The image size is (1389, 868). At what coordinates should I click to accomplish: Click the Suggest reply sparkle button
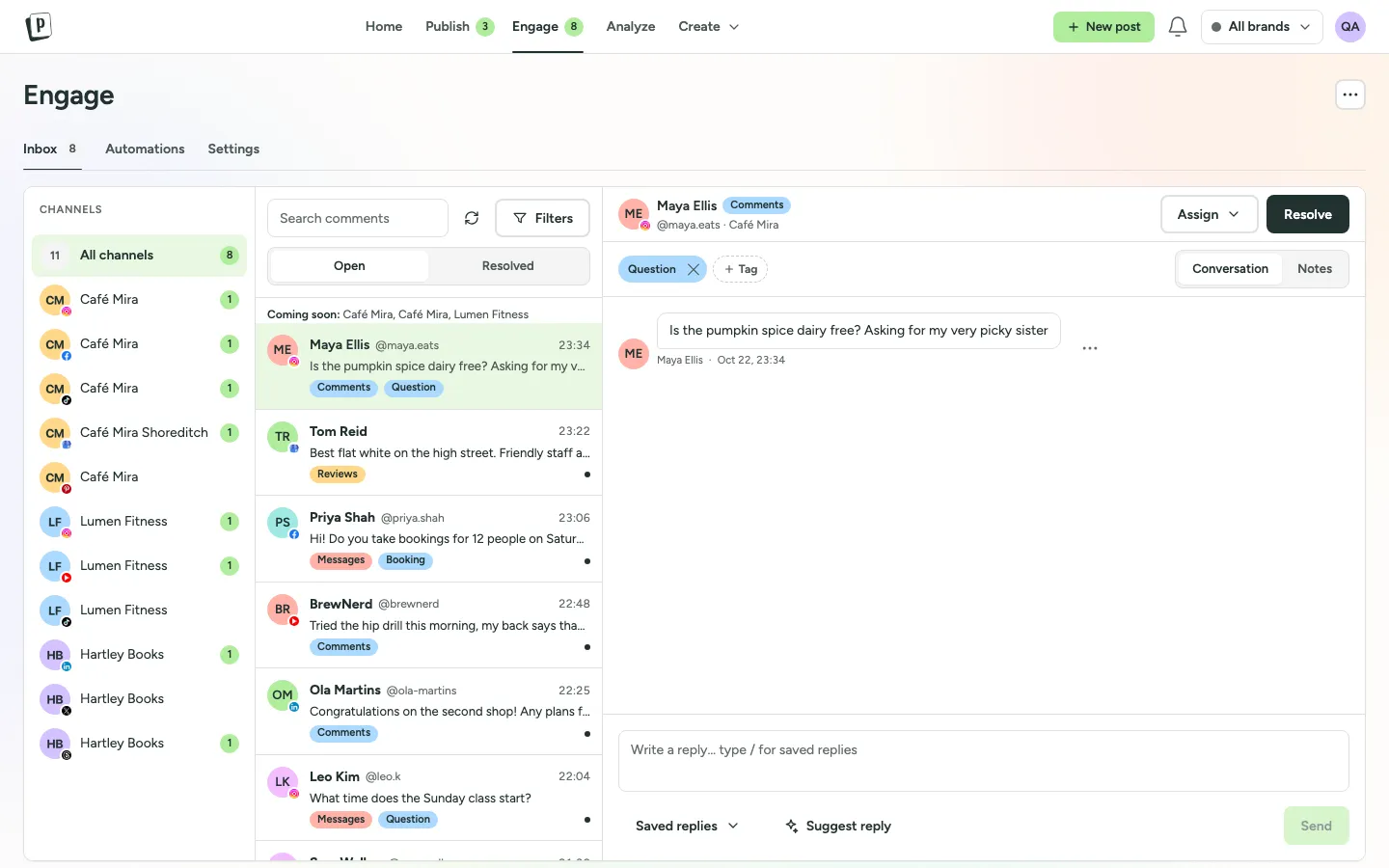pyautogui.click(x=837, y=826)
